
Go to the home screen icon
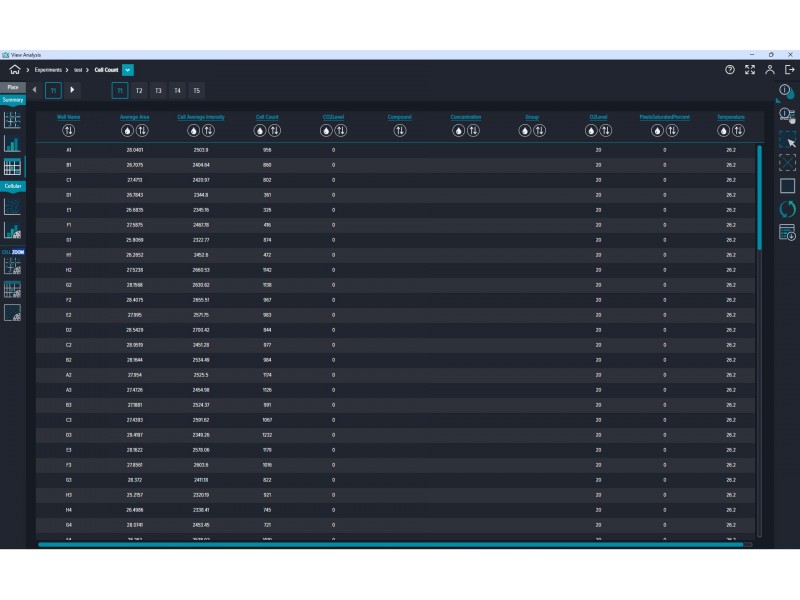coord(14,70)
